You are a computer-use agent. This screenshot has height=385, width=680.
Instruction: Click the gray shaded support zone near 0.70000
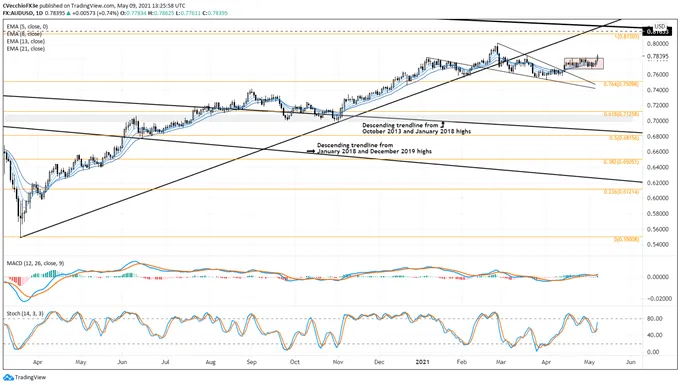(319, 118)
